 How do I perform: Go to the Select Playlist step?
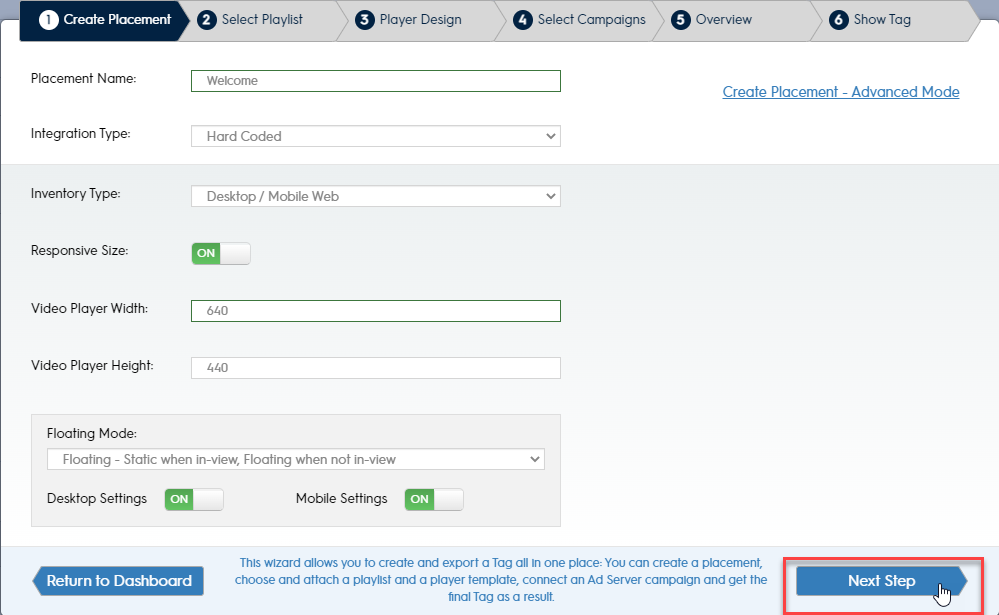click(x=262, y=20)
